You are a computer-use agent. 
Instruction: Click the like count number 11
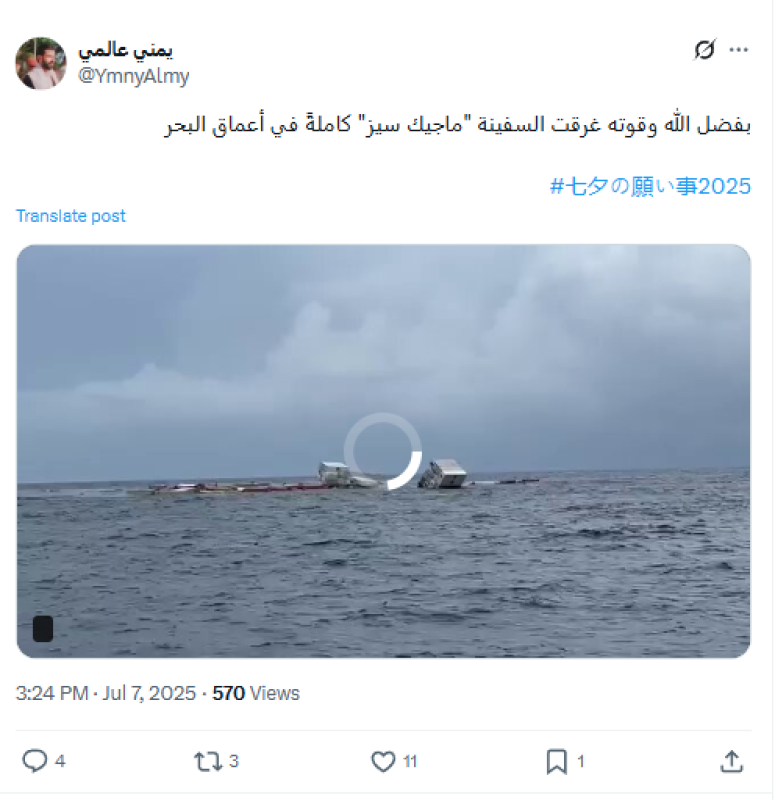pyautogui.click(x=410, y=762)
